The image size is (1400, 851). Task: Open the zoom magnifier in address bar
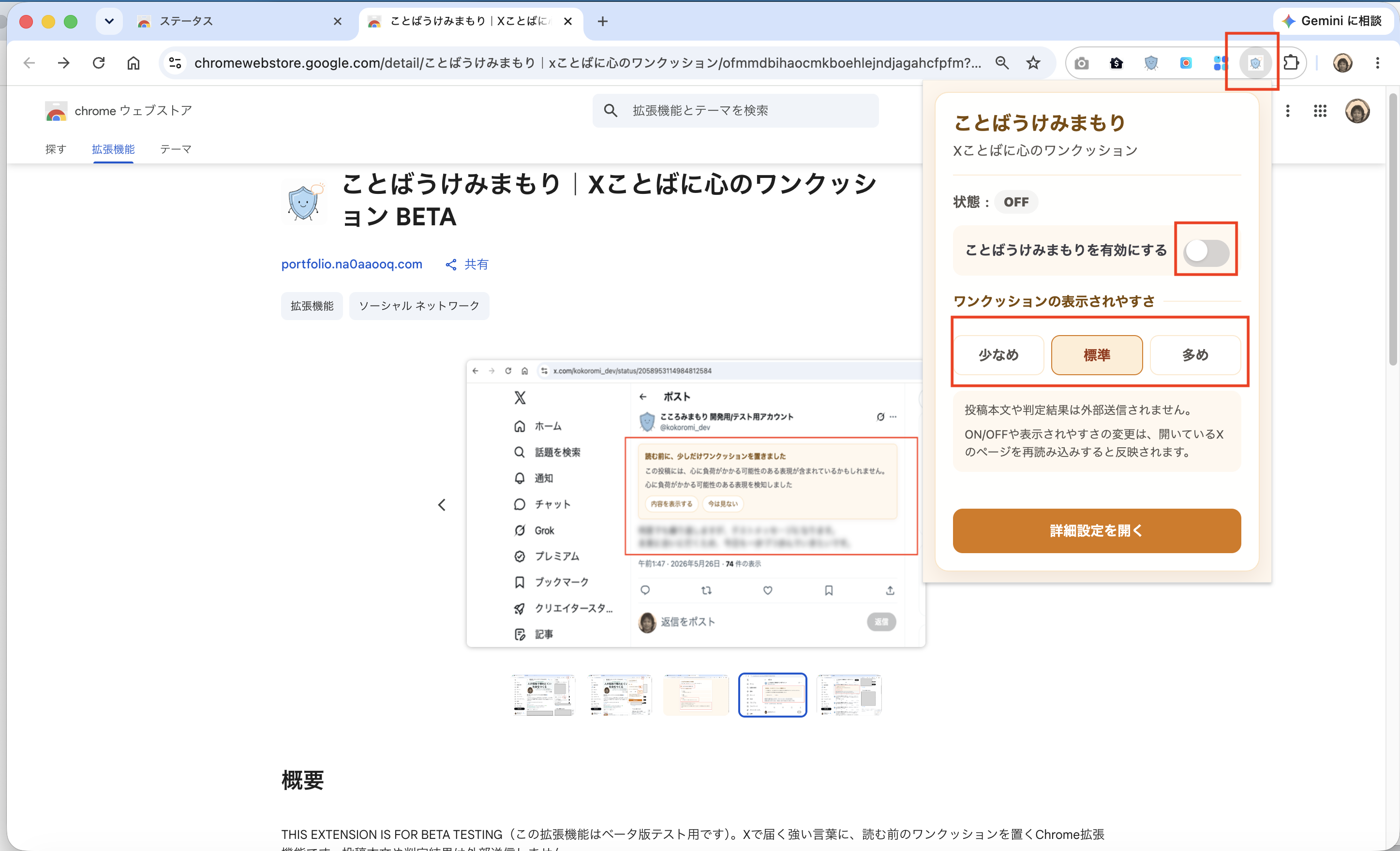pos(1002,63)
